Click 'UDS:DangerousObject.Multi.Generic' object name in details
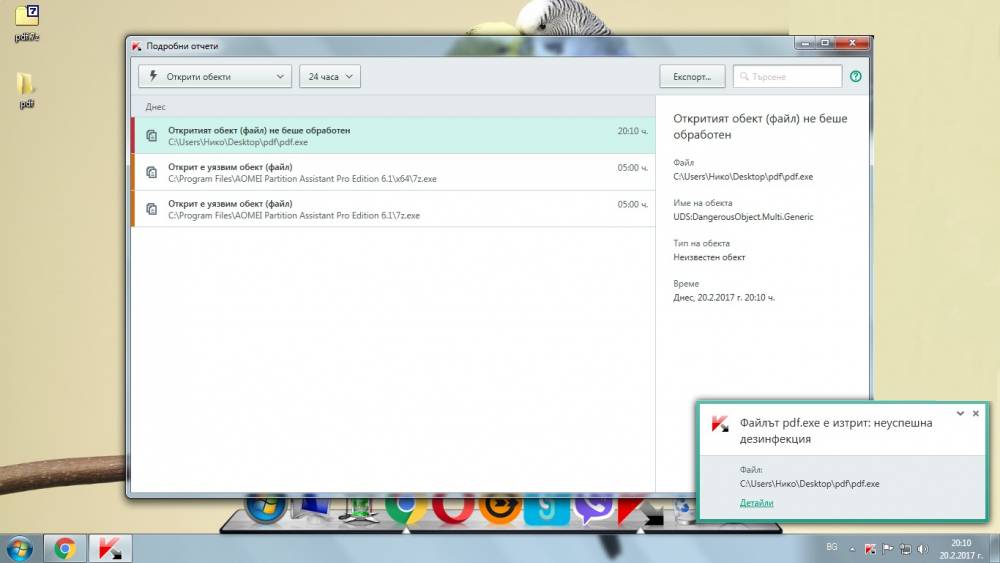The image size is (1000, 563). [x=743, y=217]
